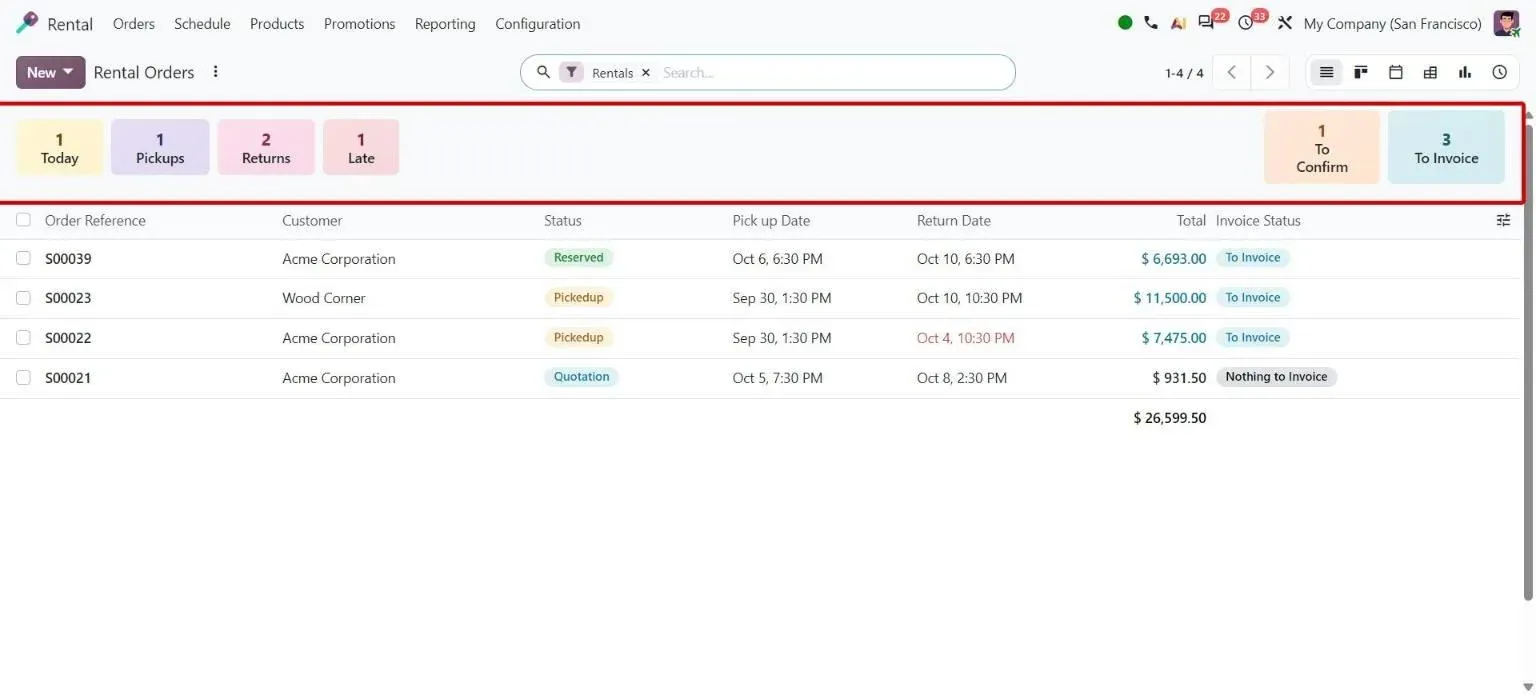
Task: Go to the previous page of records
Action: click(1232, 72)
